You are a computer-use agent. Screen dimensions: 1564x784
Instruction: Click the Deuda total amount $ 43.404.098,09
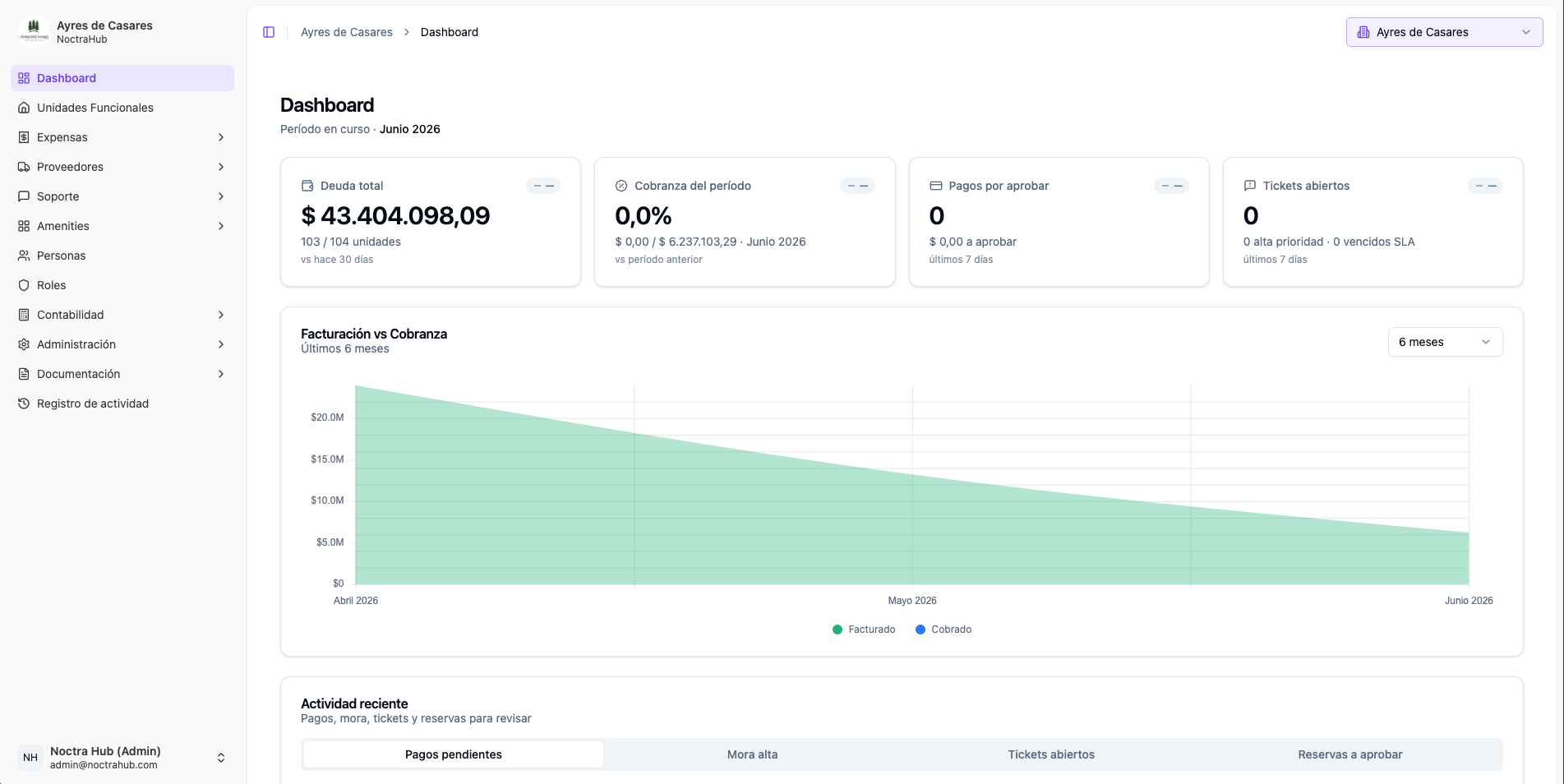395,215
